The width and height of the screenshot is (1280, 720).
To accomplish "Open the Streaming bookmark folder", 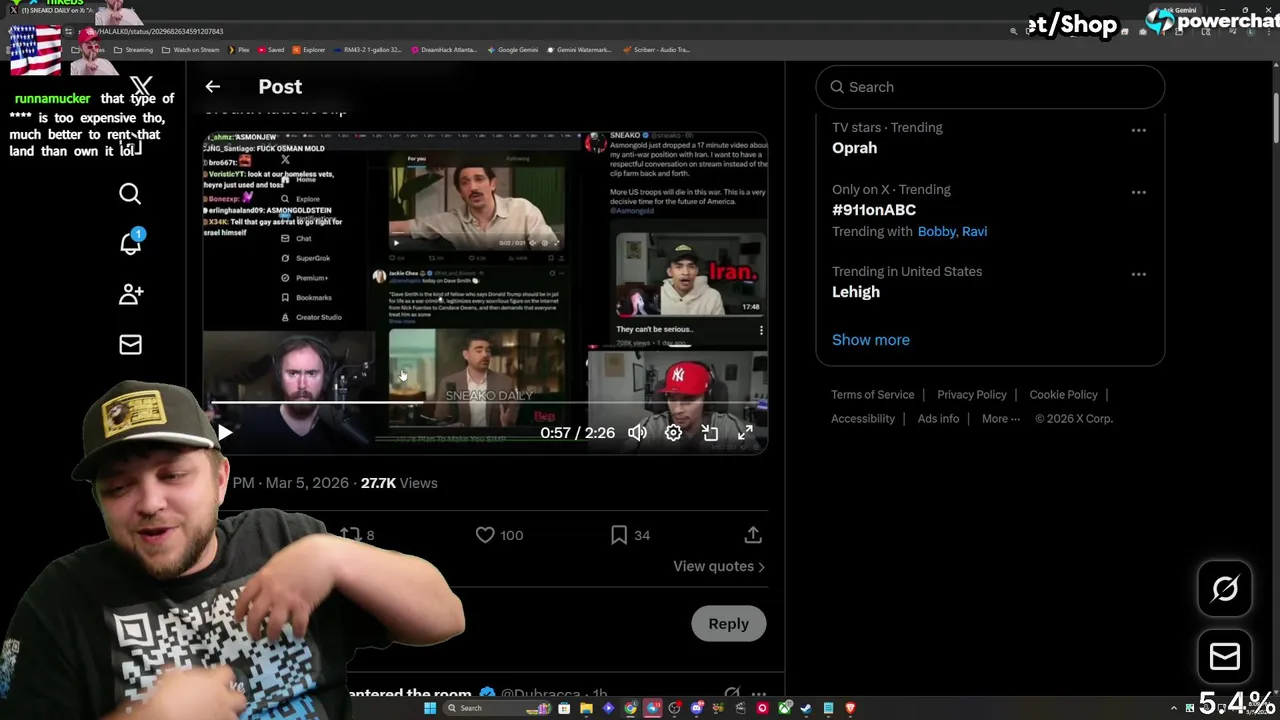I will [x=133, y=49].
